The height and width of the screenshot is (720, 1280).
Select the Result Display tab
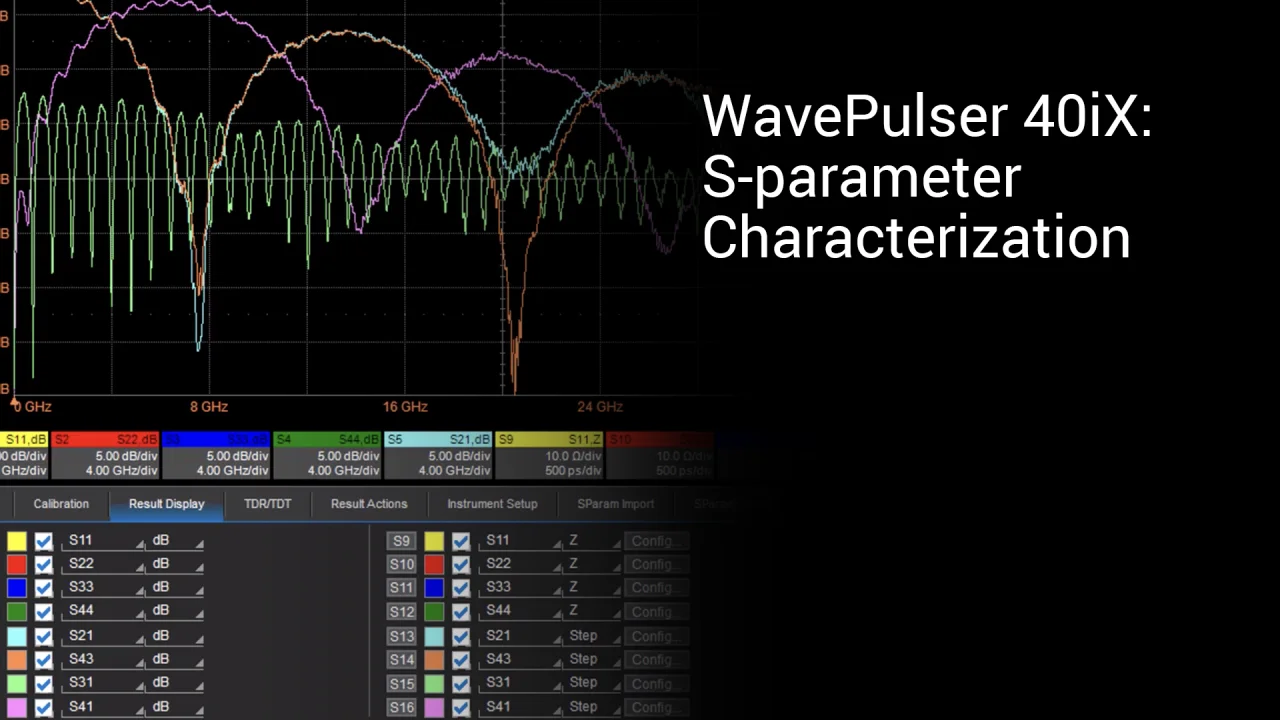click(166, 504)
